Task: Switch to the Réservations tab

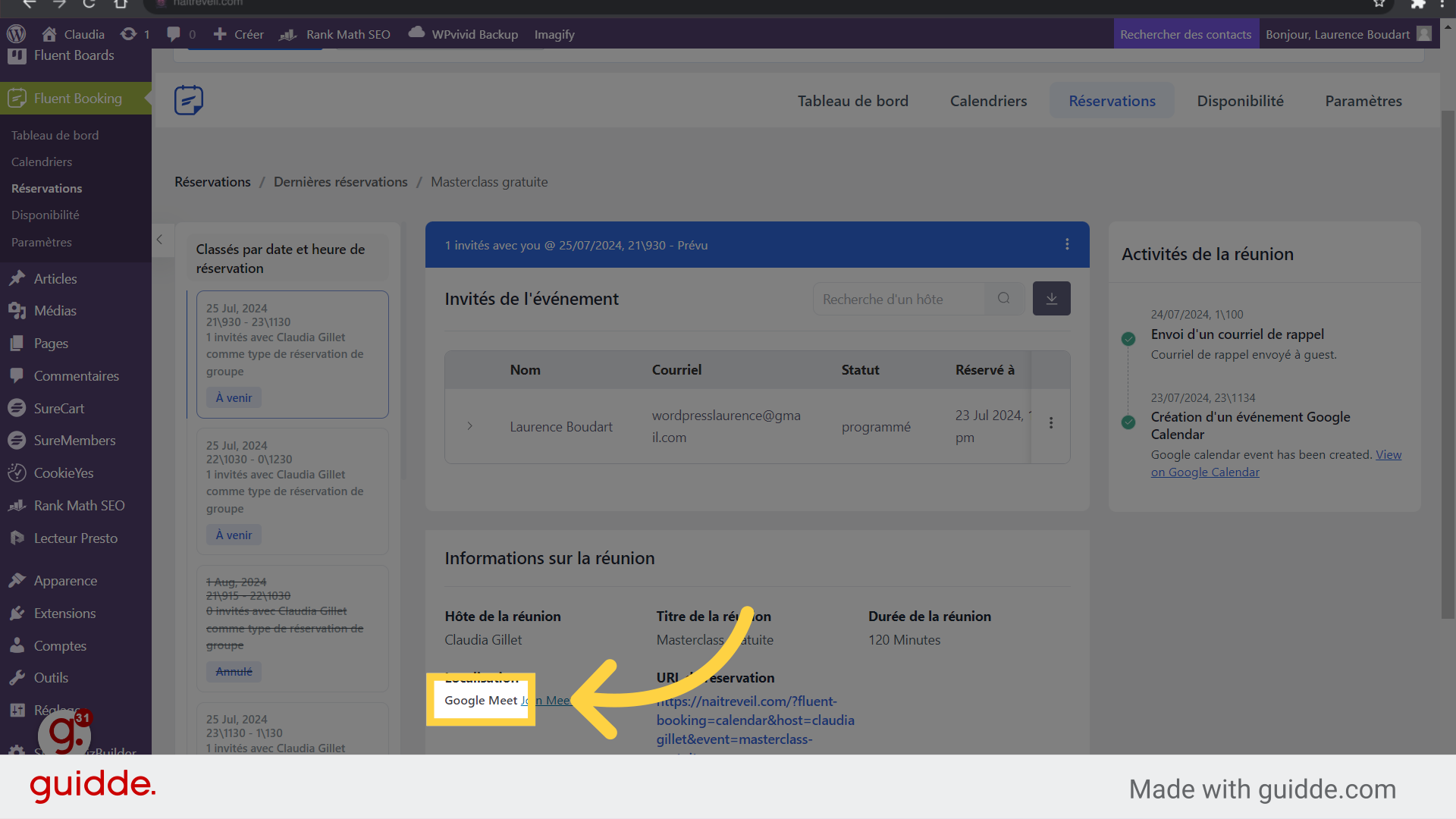Action: click(x=1112, y=101)
